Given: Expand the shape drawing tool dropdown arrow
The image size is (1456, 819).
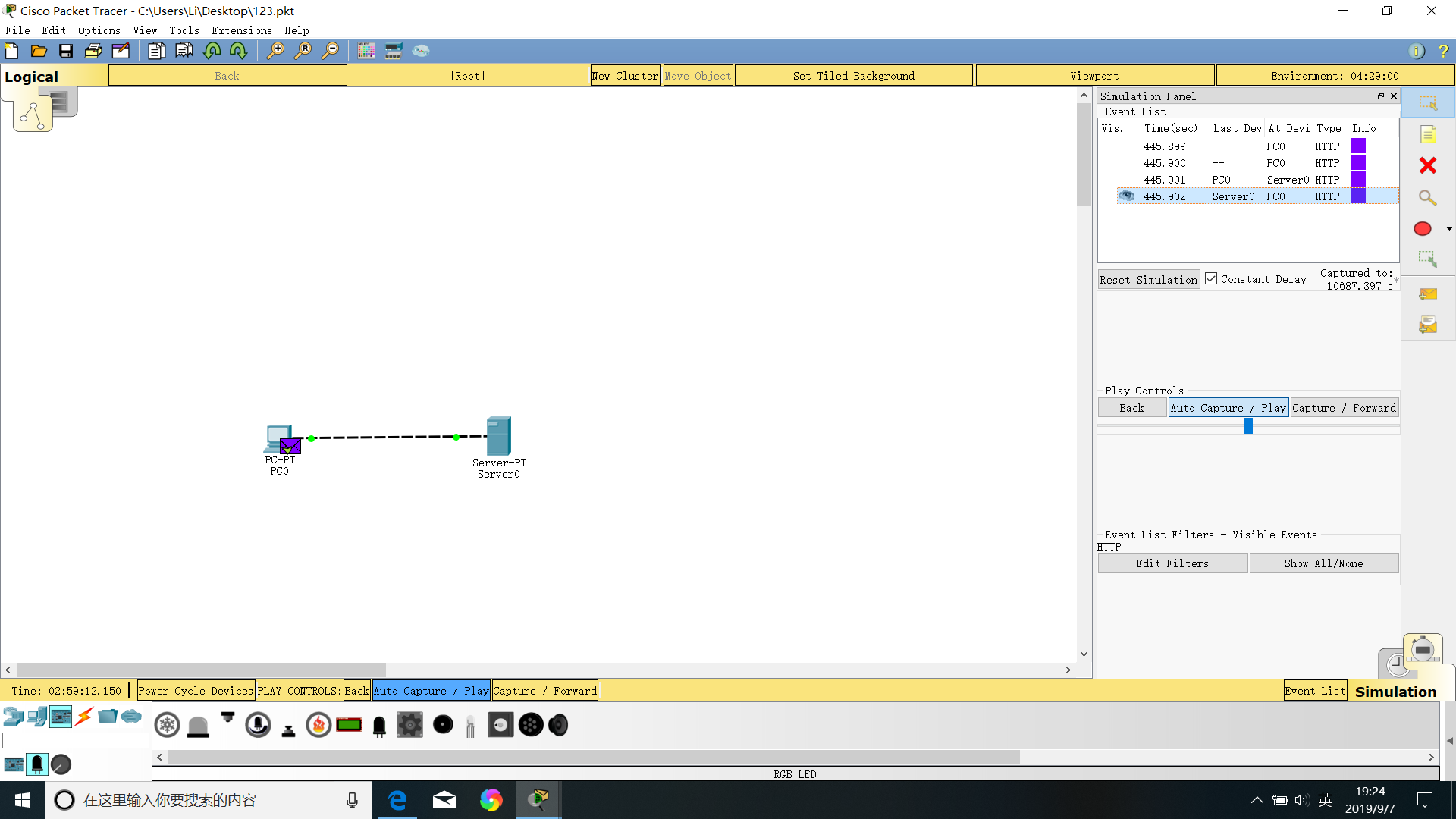Looking at the screenshot, I should pyautogui.click(x=1449, y=228).
